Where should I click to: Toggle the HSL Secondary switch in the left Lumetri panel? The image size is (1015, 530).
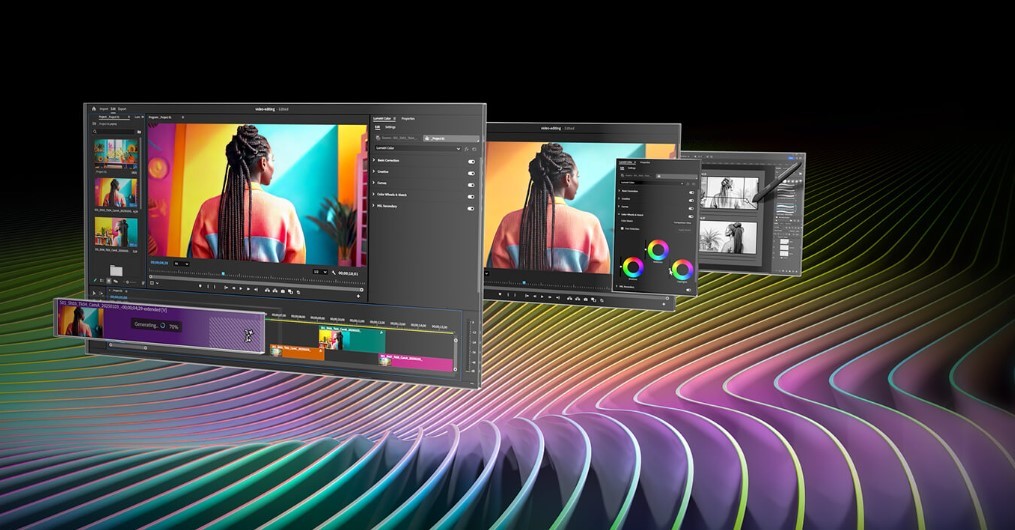(471, 208)
